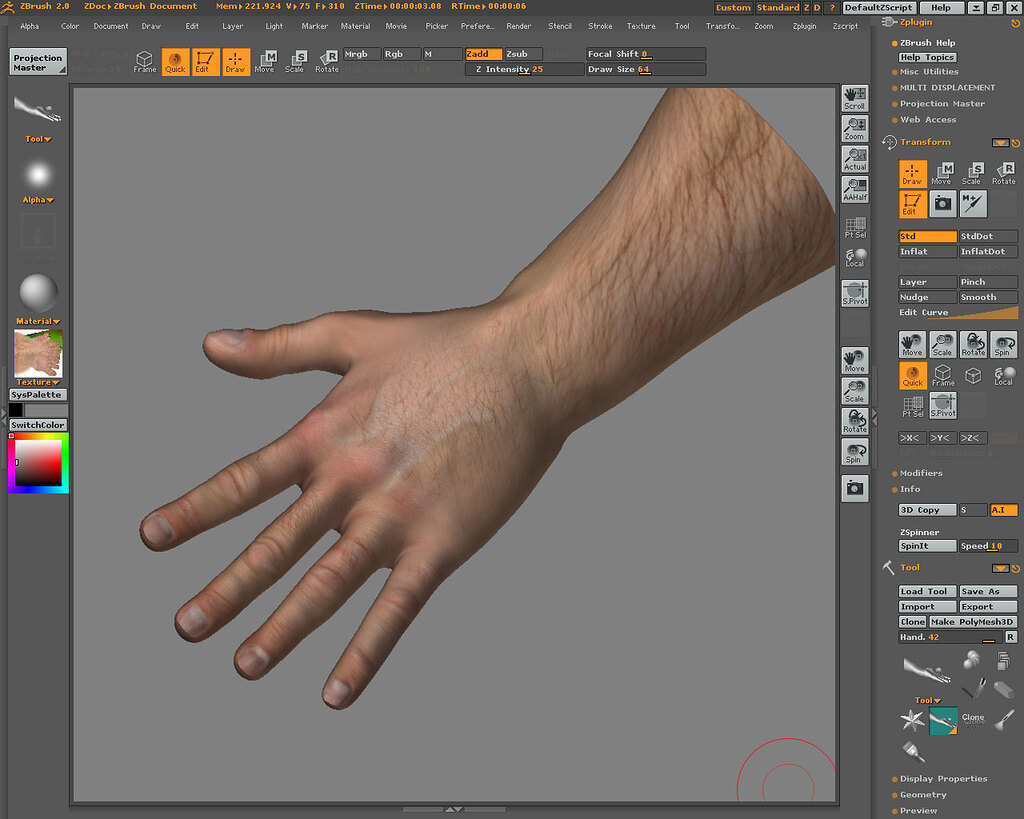Viewport: 1024px width, 819px height.
Task: Click the canvas Zoom icon
Action: (x=854, y=127)
